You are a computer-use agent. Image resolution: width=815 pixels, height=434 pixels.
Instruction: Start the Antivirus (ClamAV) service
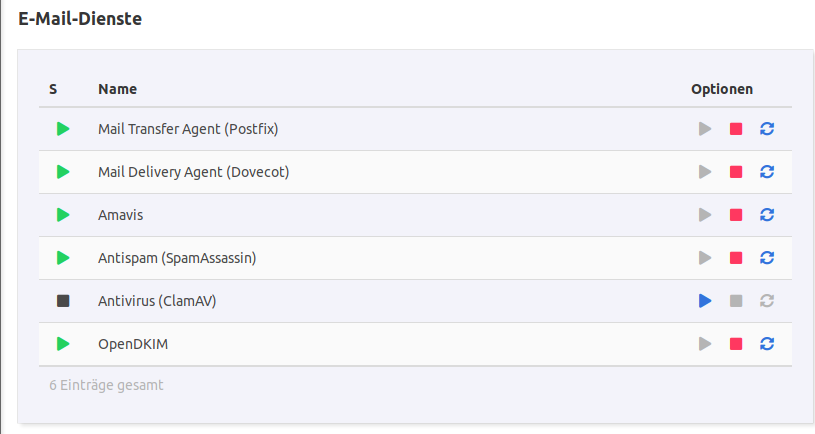pyautogui.click(x=705, y=301)
